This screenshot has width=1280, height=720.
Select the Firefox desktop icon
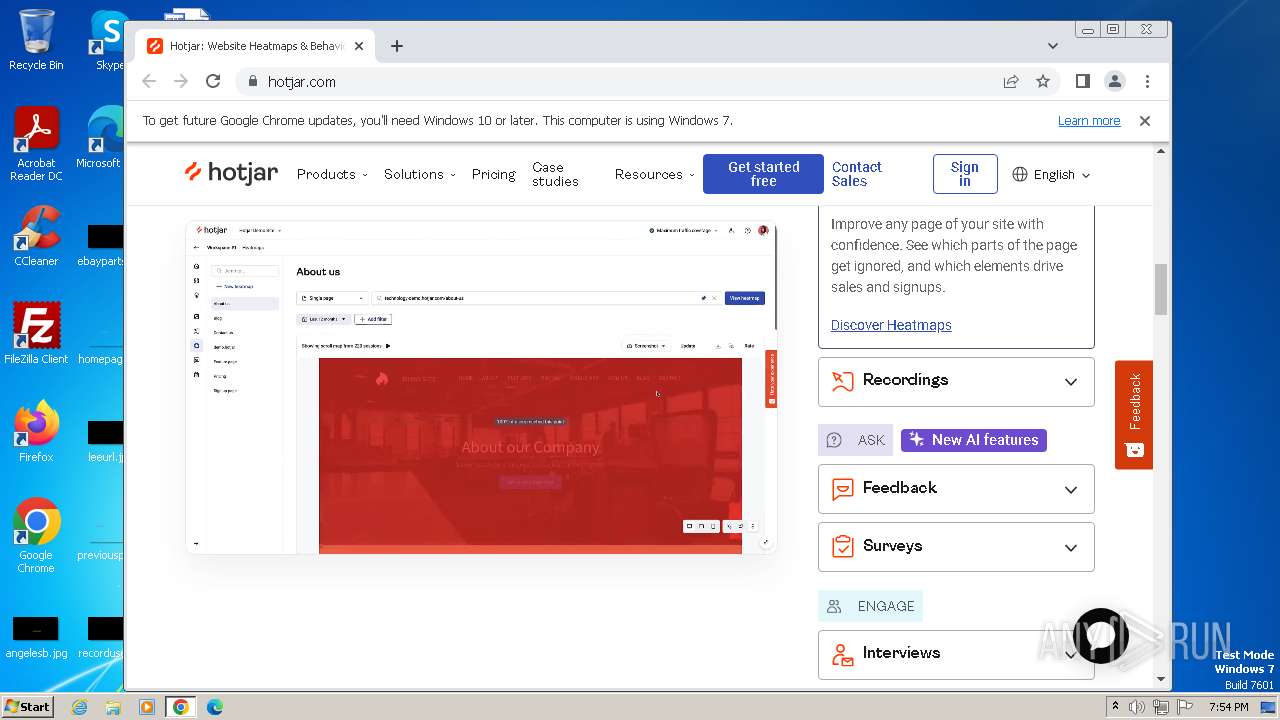(36, 432)
